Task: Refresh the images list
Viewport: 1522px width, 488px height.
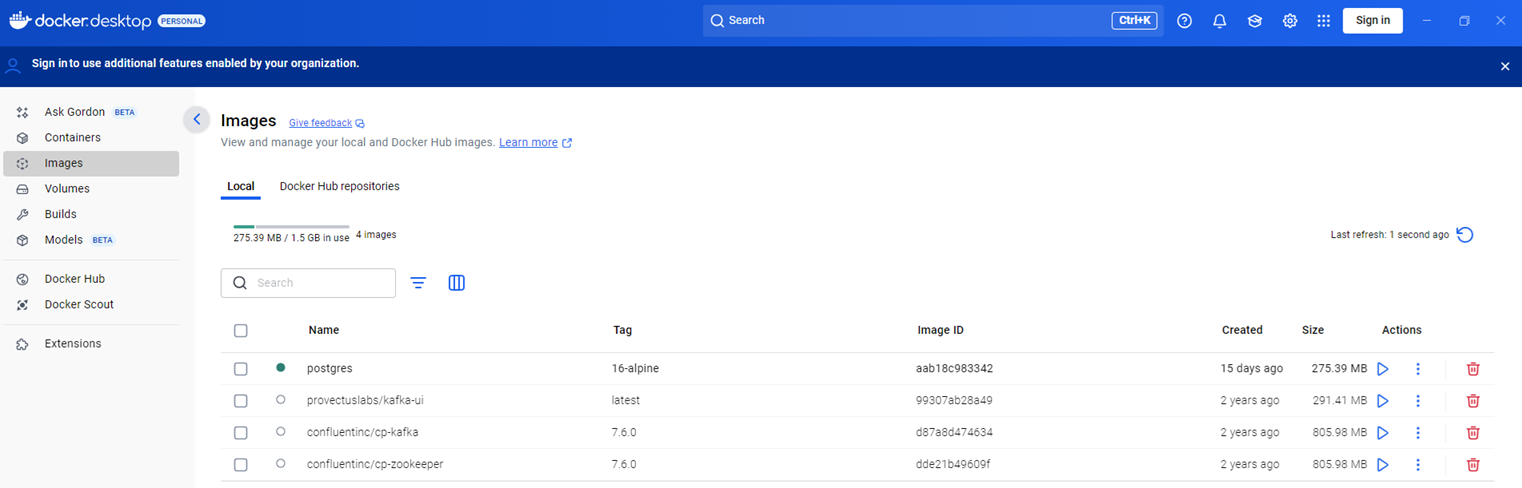Action: coord(1465,235)
